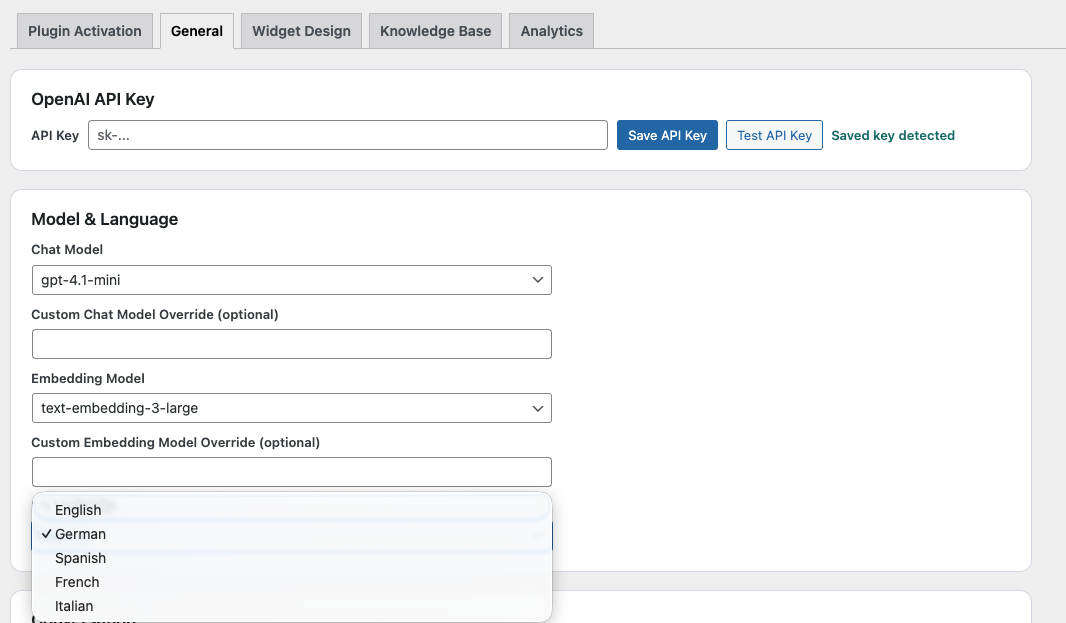Click the Model & Language heading

[105, 219]
